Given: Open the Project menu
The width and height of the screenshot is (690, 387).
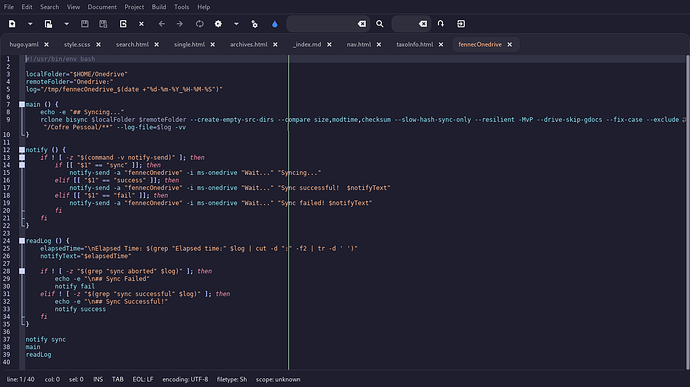Looking at the screenshot, I should coord(134,7).
